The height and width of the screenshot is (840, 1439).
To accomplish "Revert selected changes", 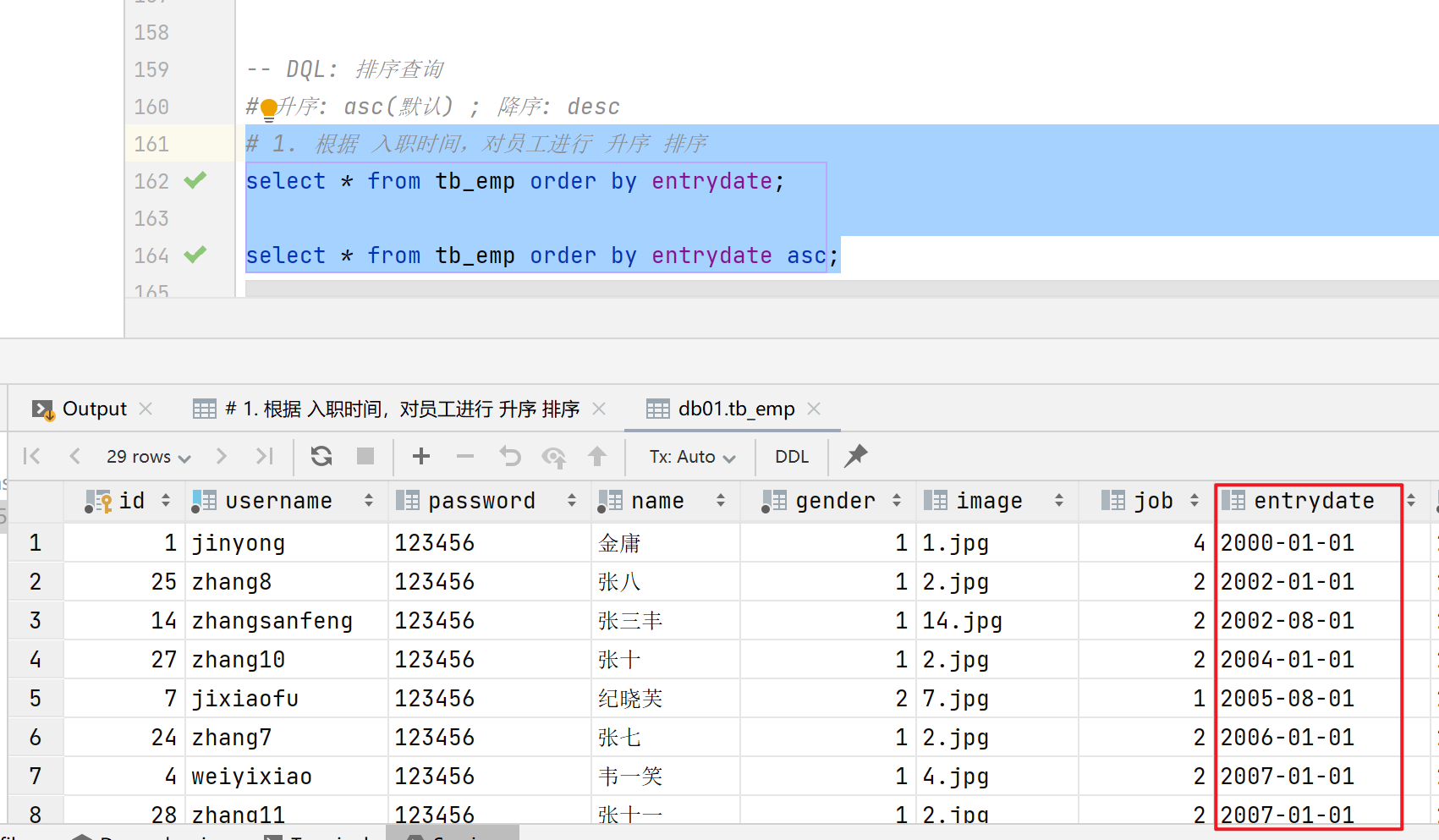I will pyautogui.click(x=510, y=457).
